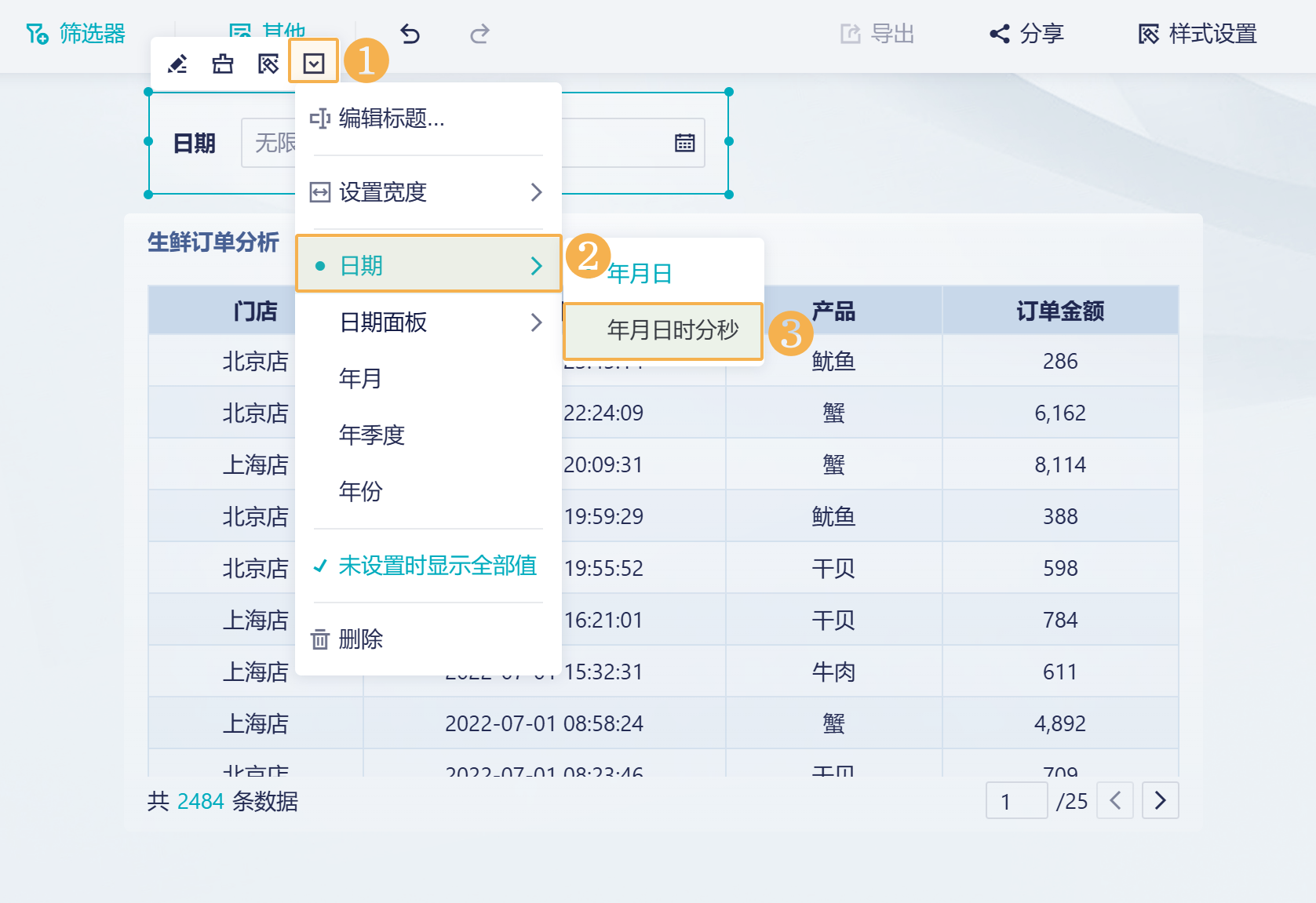Click the order amount cell 8,114
The width and height of the screenshot is (1316, 903).
point(1060,465)
